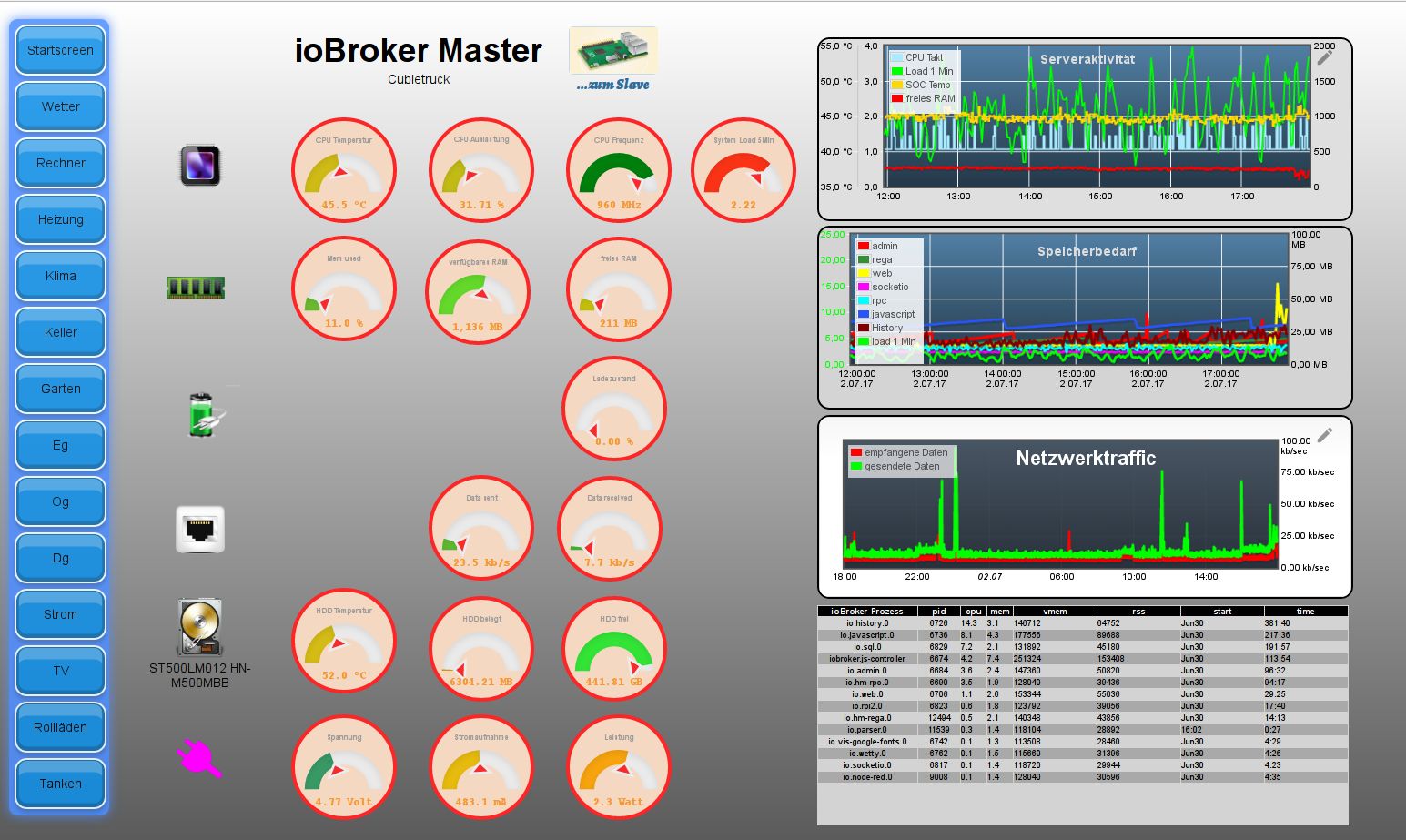1406x840 pixels.
Task: Select the io.history.0 process row
Action: (1082, 623)
